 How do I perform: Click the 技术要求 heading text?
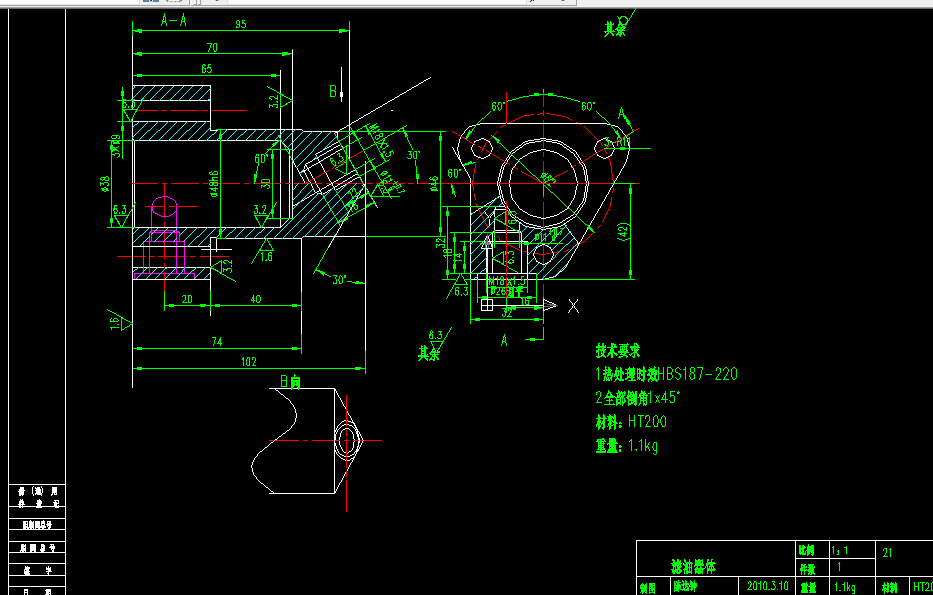click(x=620, y=351)
